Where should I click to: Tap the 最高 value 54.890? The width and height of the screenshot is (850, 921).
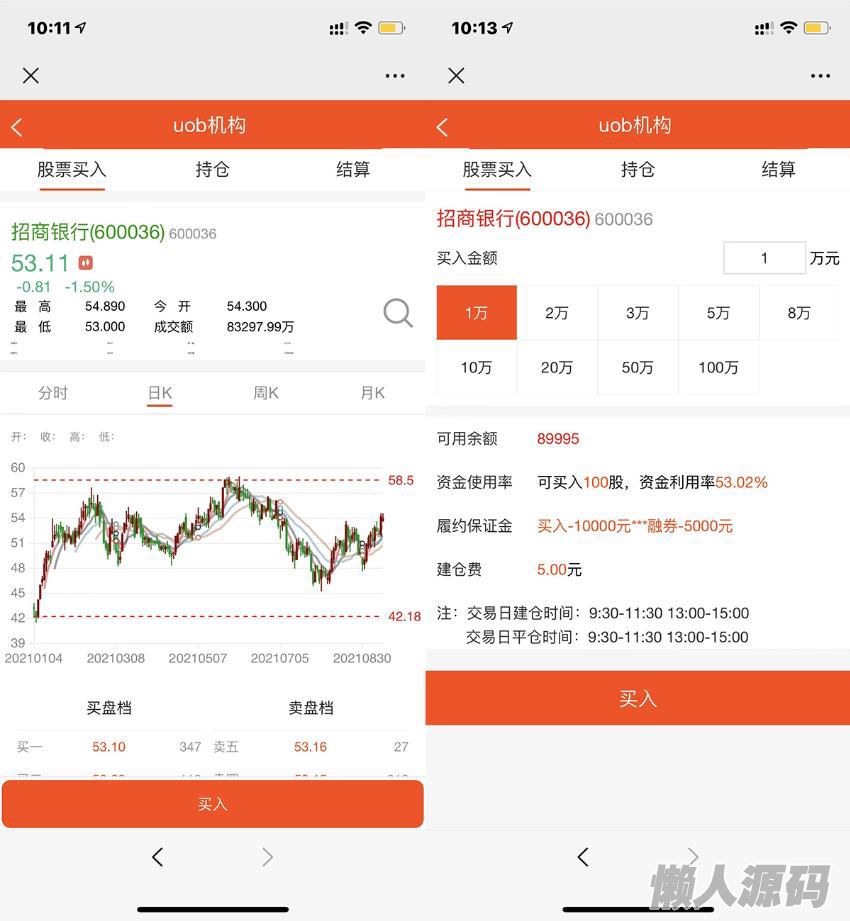105,306
